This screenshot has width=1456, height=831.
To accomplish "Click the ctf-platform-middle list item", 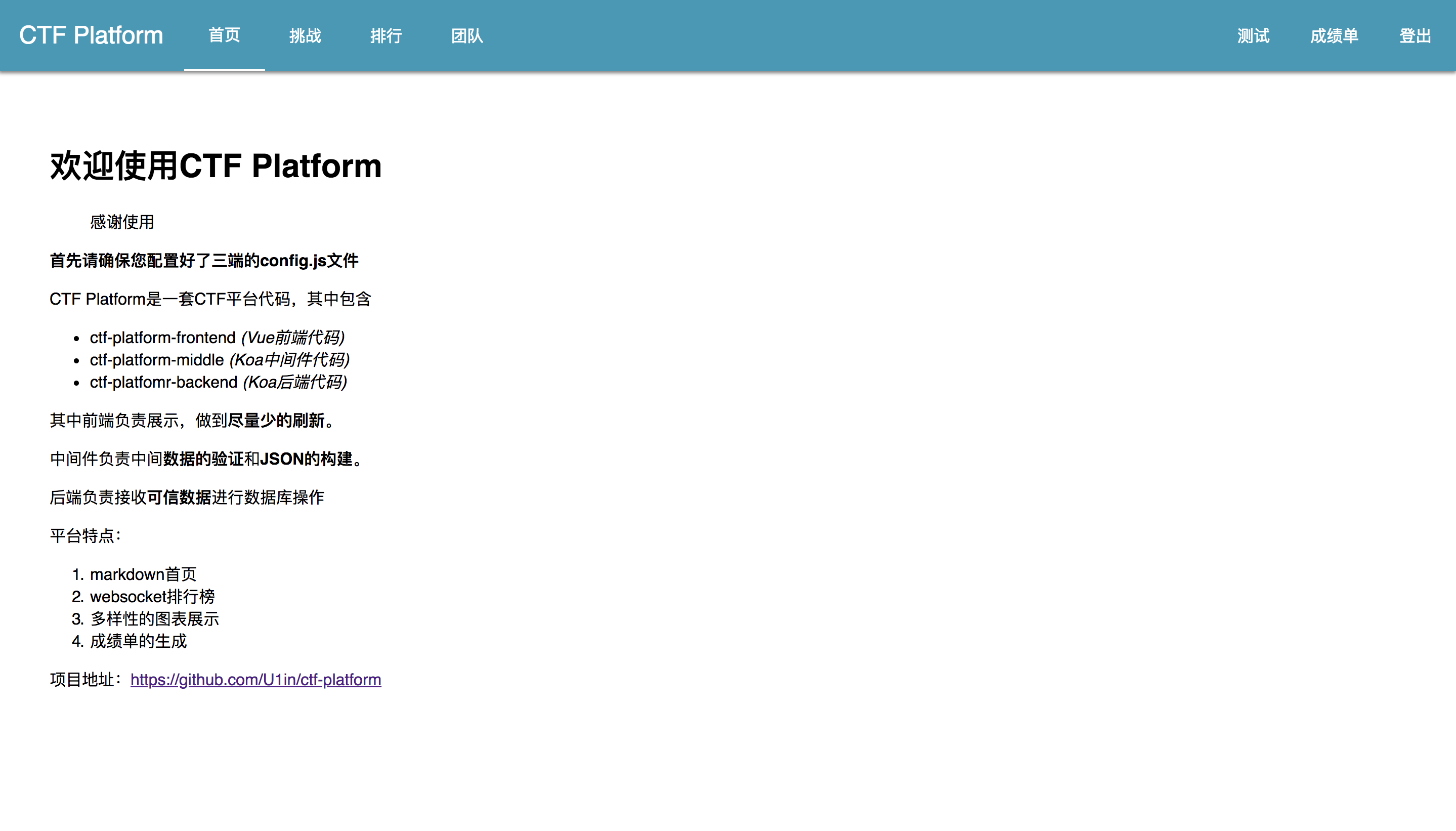I will (219, 359).
